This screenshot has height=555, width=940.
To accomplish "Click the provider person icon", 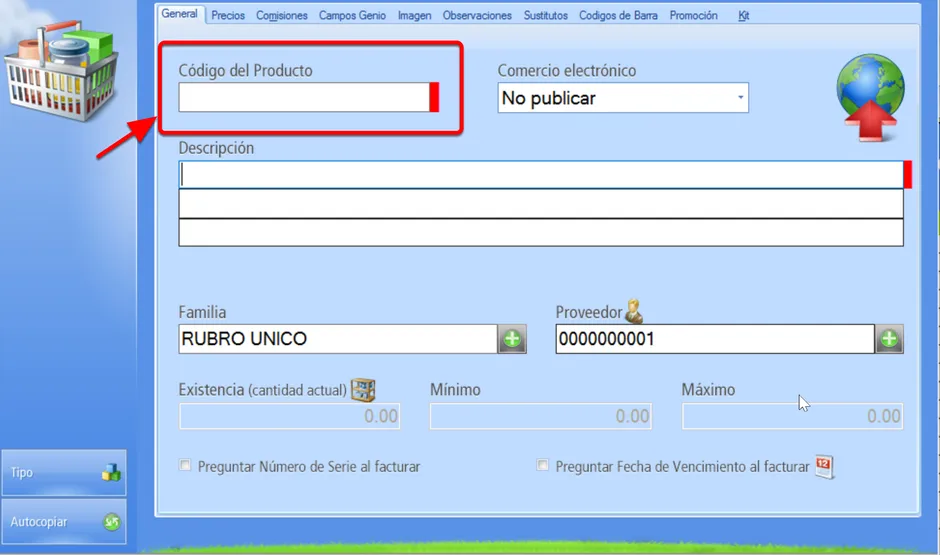I will [x=634, y=312].
